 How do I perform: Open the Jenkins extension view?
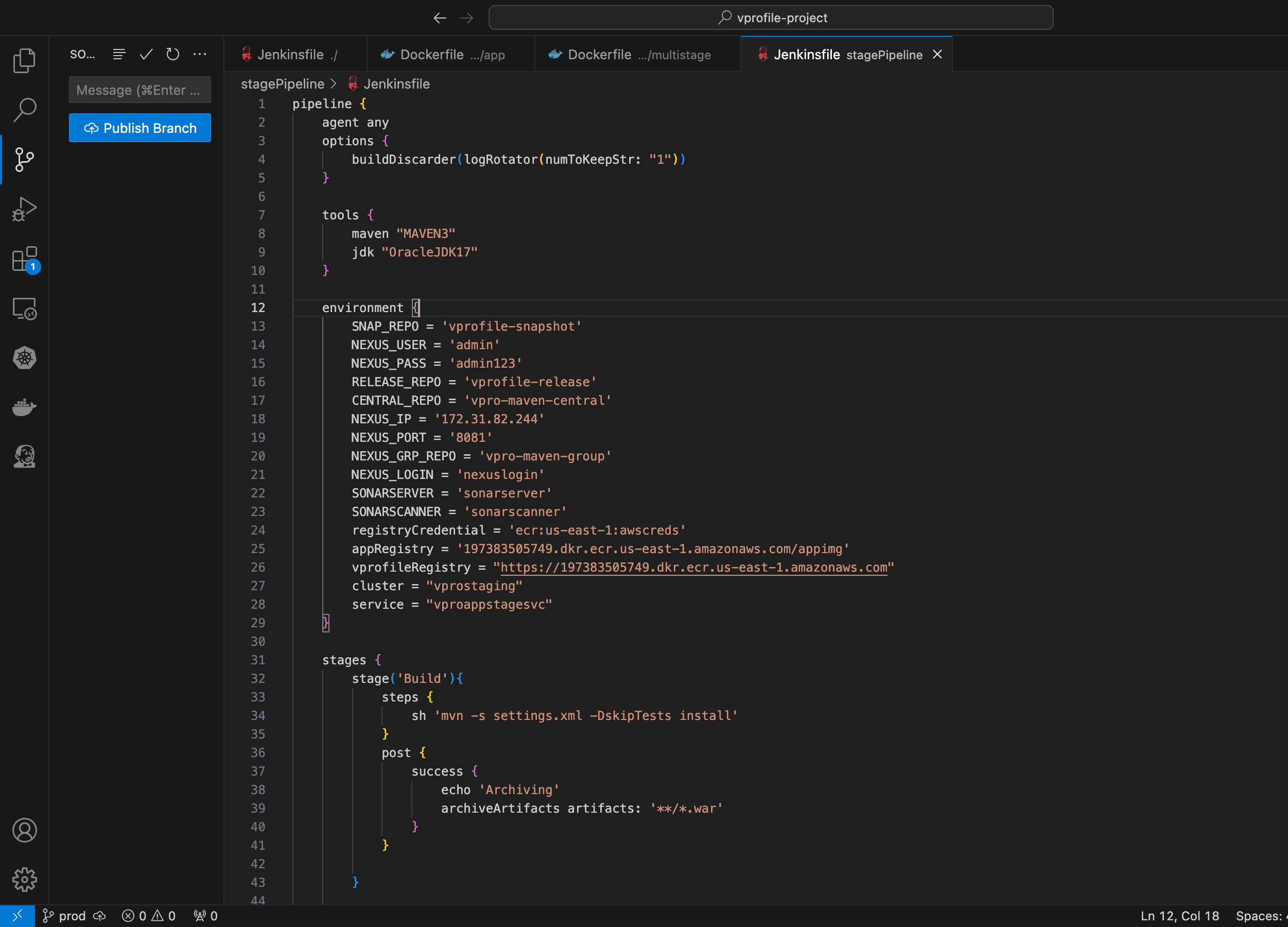click(x=24, y=456)
